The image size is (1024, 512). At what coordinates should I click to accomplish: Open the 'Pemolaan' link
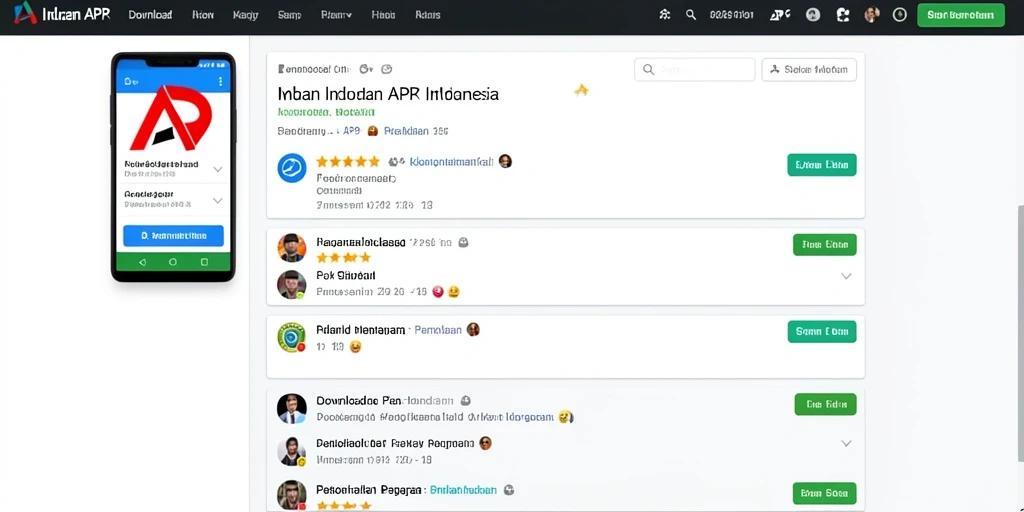click(x=438, y=330)
